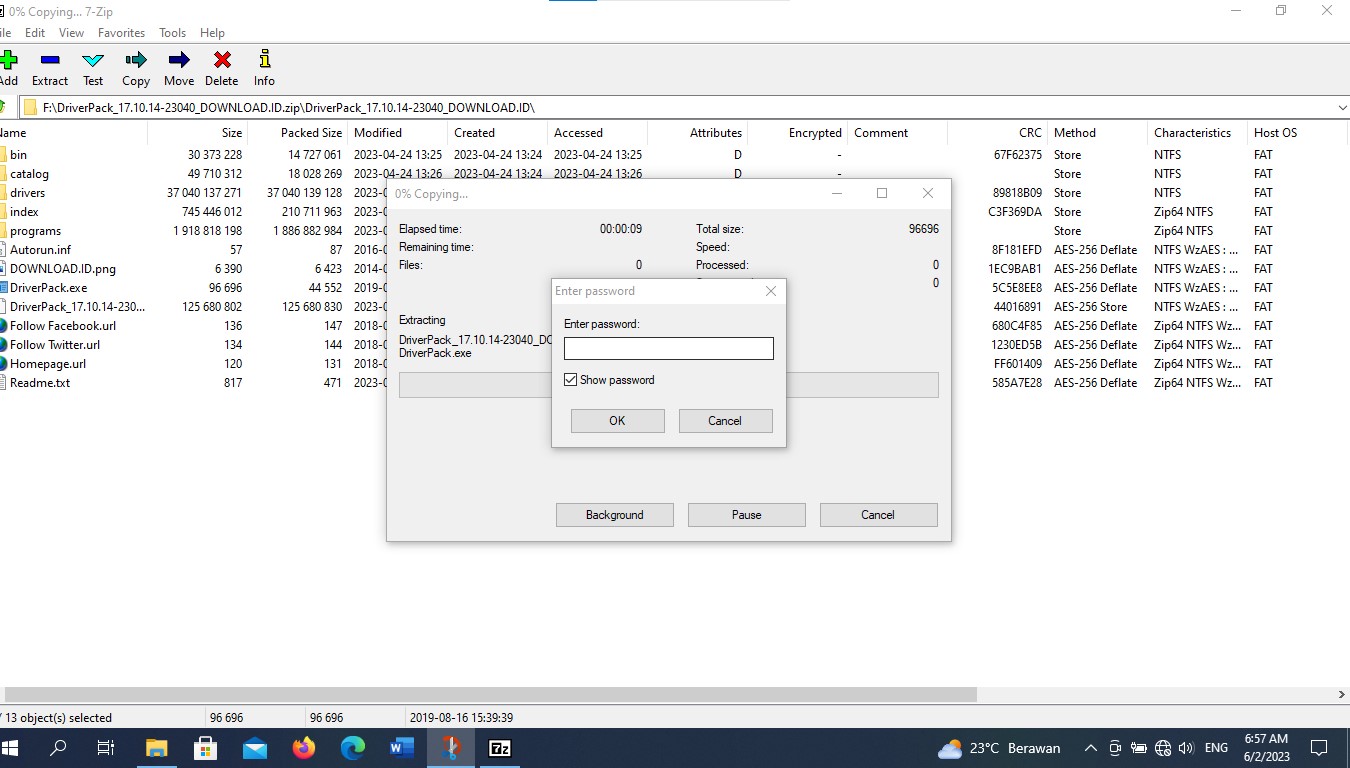The height and width of the screenshot is (768, 1350).
Task: Open the Tools menu
Action: [173, 33]
